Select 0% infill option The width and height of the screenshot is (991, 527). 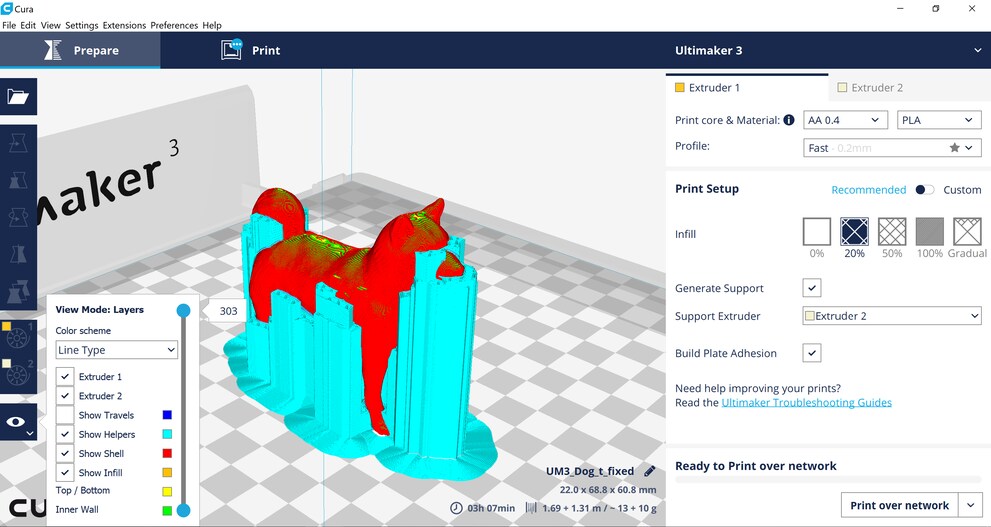point(817,231)
